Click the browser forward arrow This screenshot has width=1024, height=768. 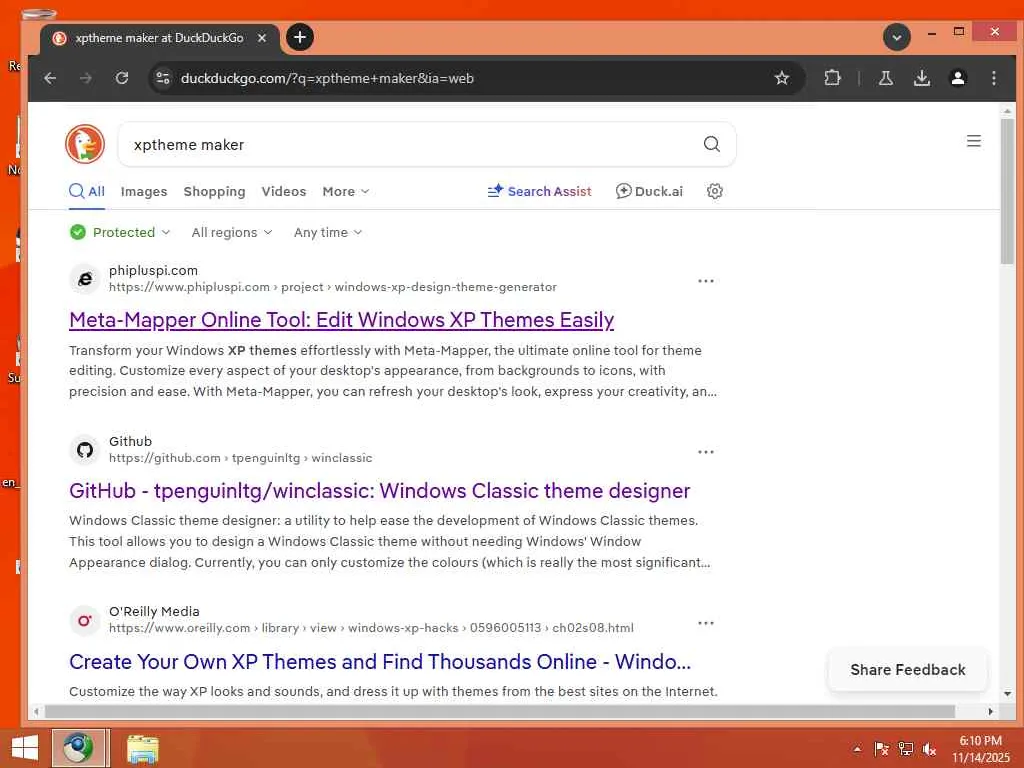tap(86, 78)
